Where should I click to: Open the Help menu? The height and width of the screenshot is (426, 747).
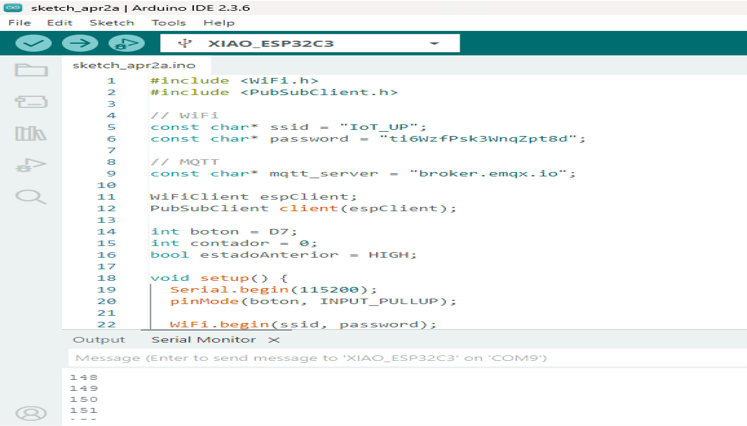click(219, 23)
